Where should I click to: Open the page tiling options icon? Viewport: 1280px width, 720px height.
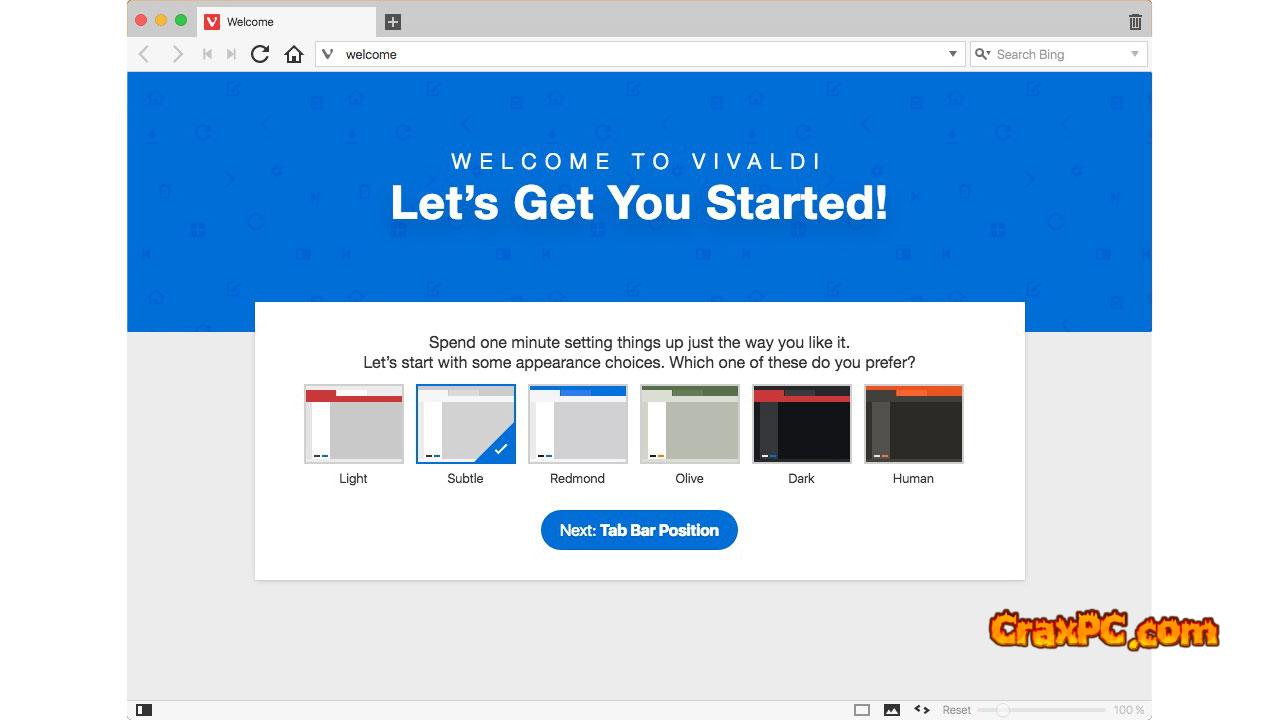[862, 710]
